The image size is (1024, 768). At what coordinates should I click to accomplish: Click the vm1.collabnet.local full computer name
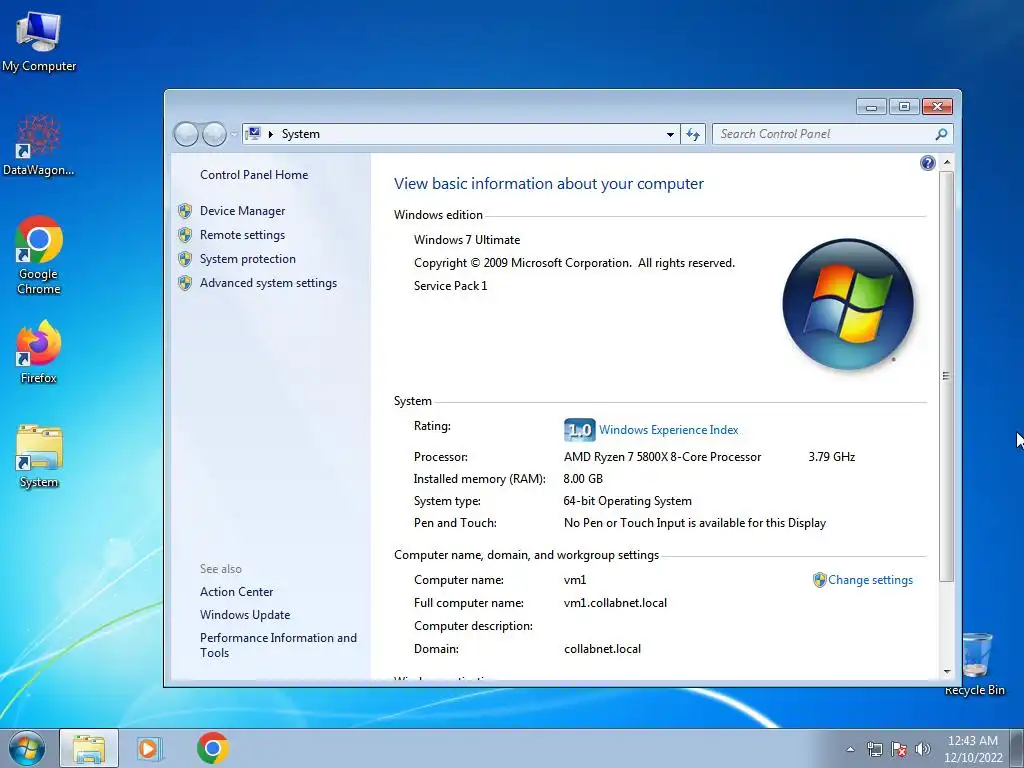(x=615, y=603)
